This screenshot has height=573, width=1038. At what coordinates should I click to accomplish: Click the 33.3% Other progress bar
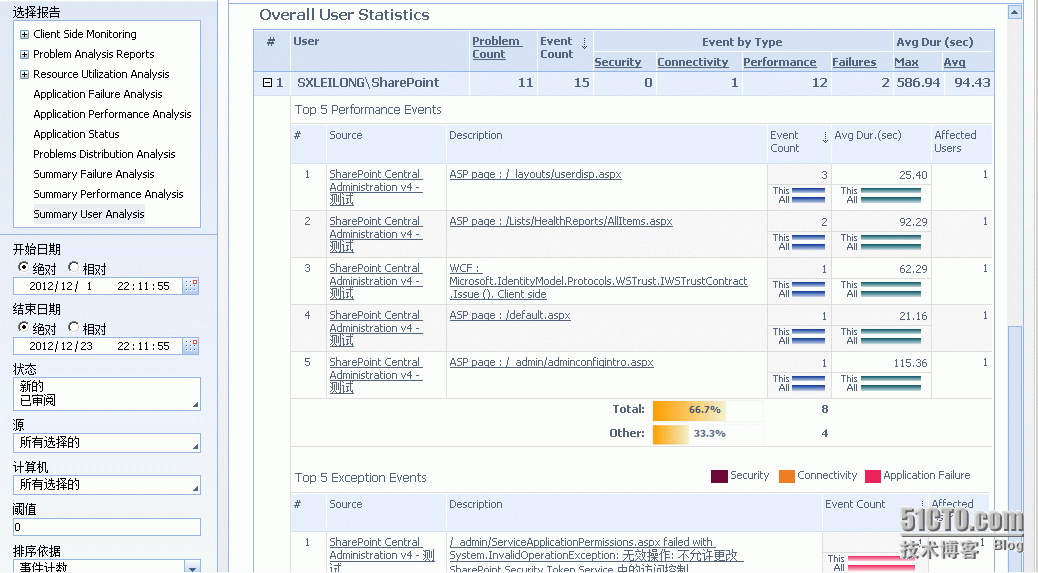(x=708, y=434)
